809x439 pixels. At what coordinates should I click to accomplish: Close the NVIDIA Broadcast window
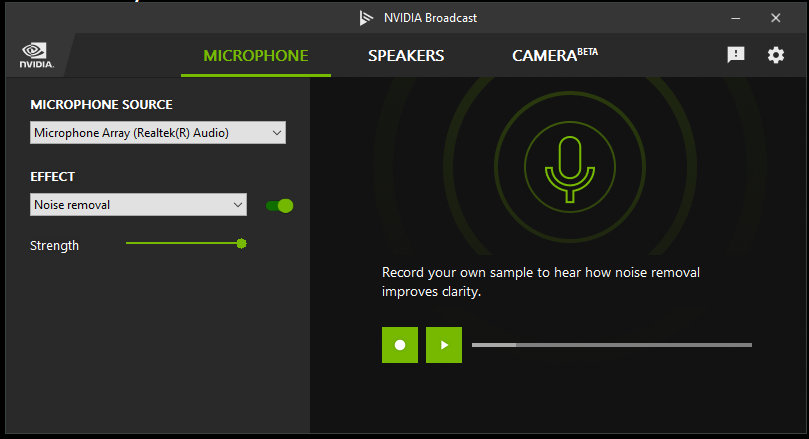[775, 18]
